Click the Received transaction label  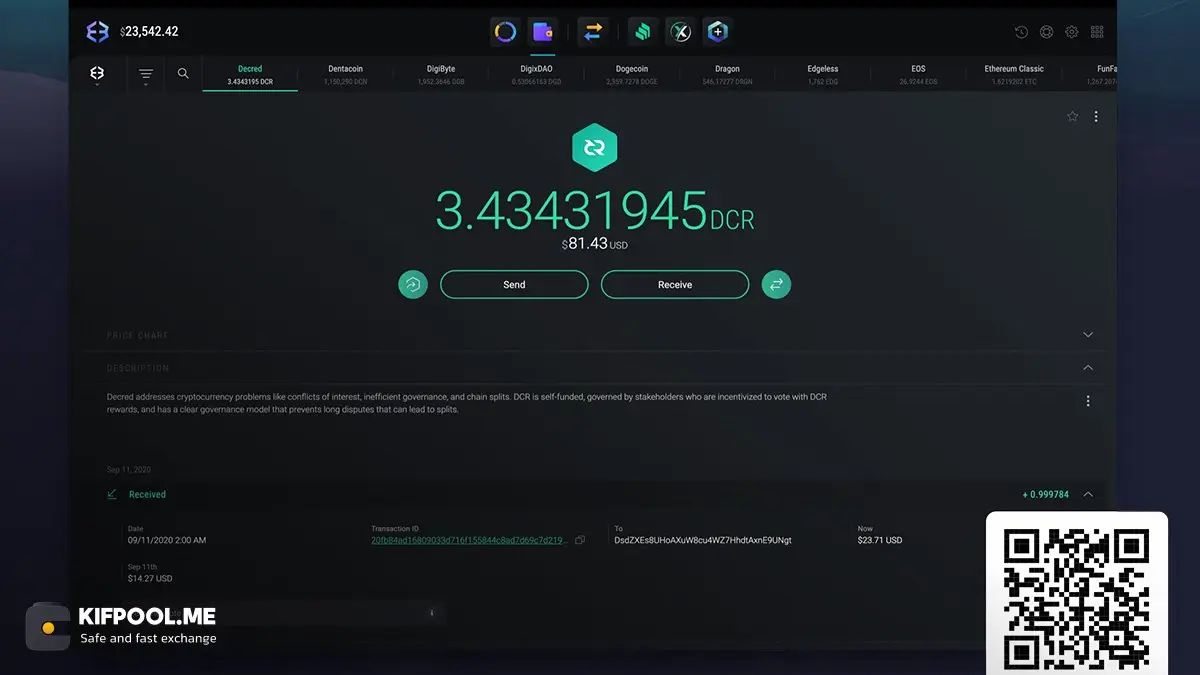pyautogui.click(x=147, y=494)
